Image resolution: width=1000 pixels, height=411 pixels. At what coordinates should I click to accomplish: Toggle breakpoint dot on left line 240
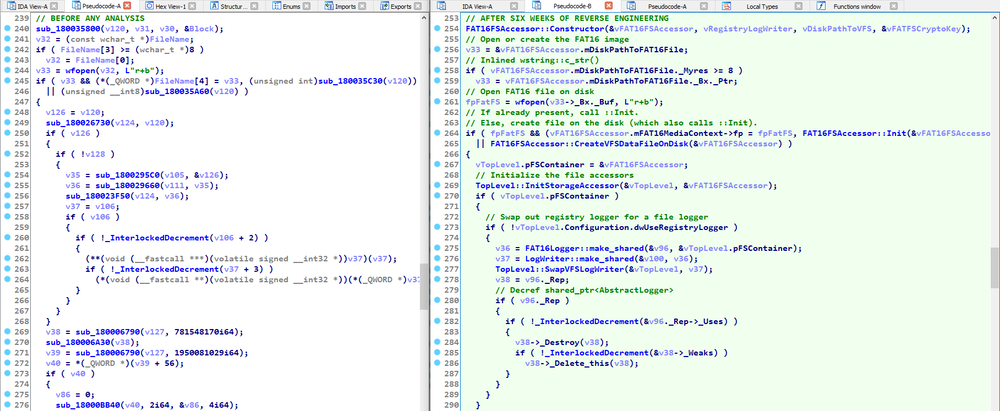pos(6,29)
